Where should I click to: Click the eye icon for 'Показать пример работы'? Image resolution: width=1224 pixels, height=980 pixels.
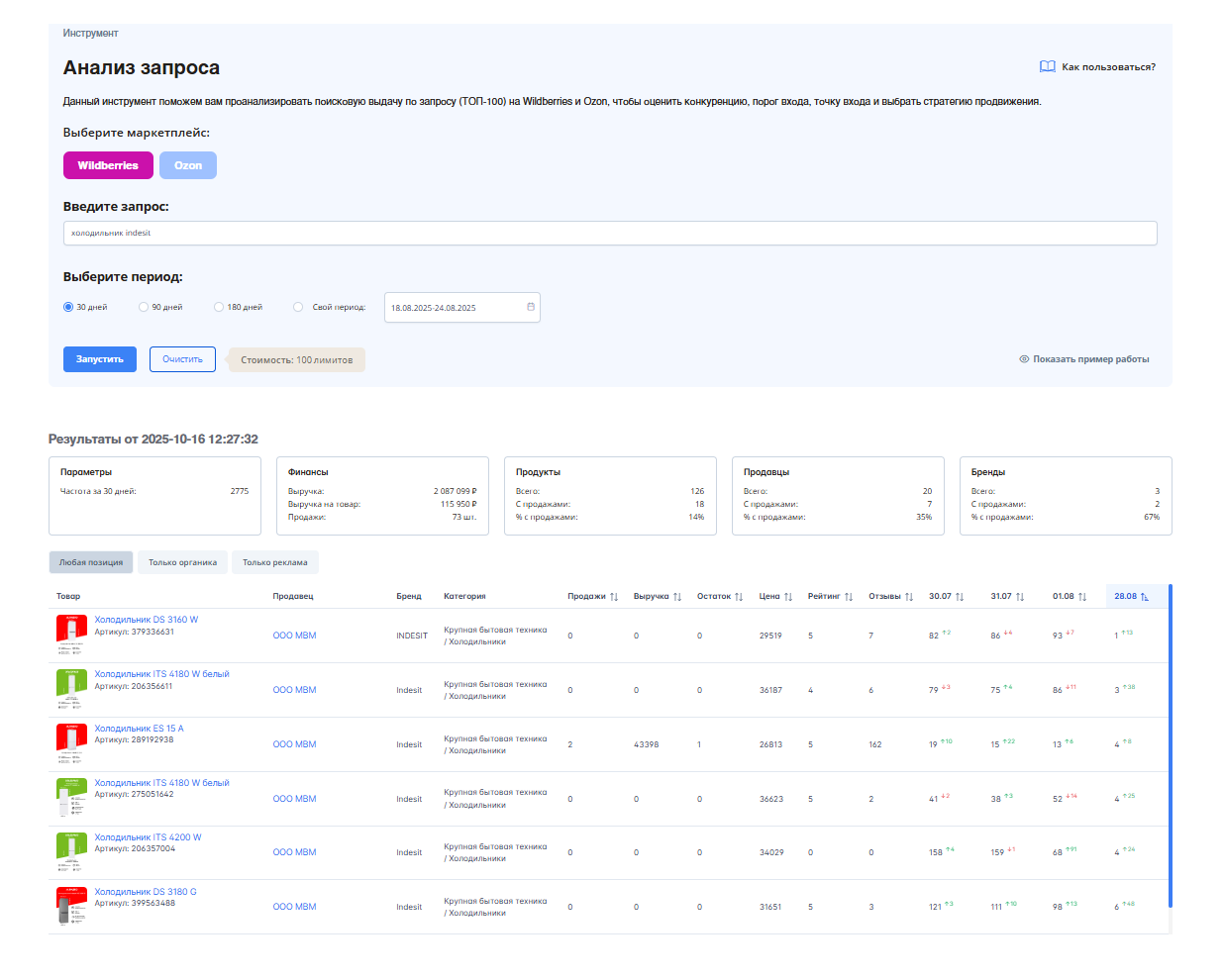point(1024,359)
